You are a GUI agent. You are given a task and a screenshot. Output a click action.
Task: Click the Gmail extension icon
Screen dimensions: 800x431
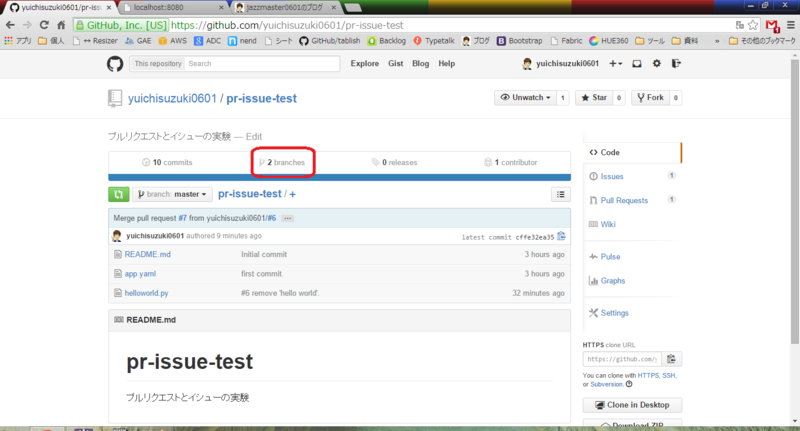point(772,26)
